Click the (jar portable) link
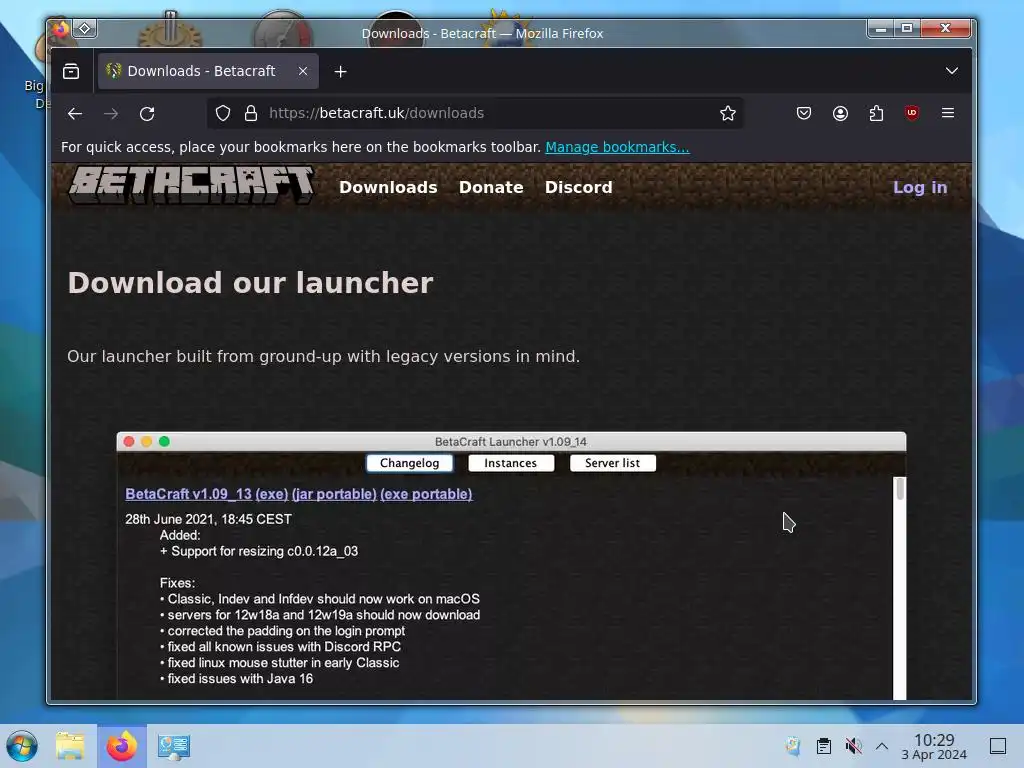The height and width of the screenshot is (768, 1024). pos(334,494)
